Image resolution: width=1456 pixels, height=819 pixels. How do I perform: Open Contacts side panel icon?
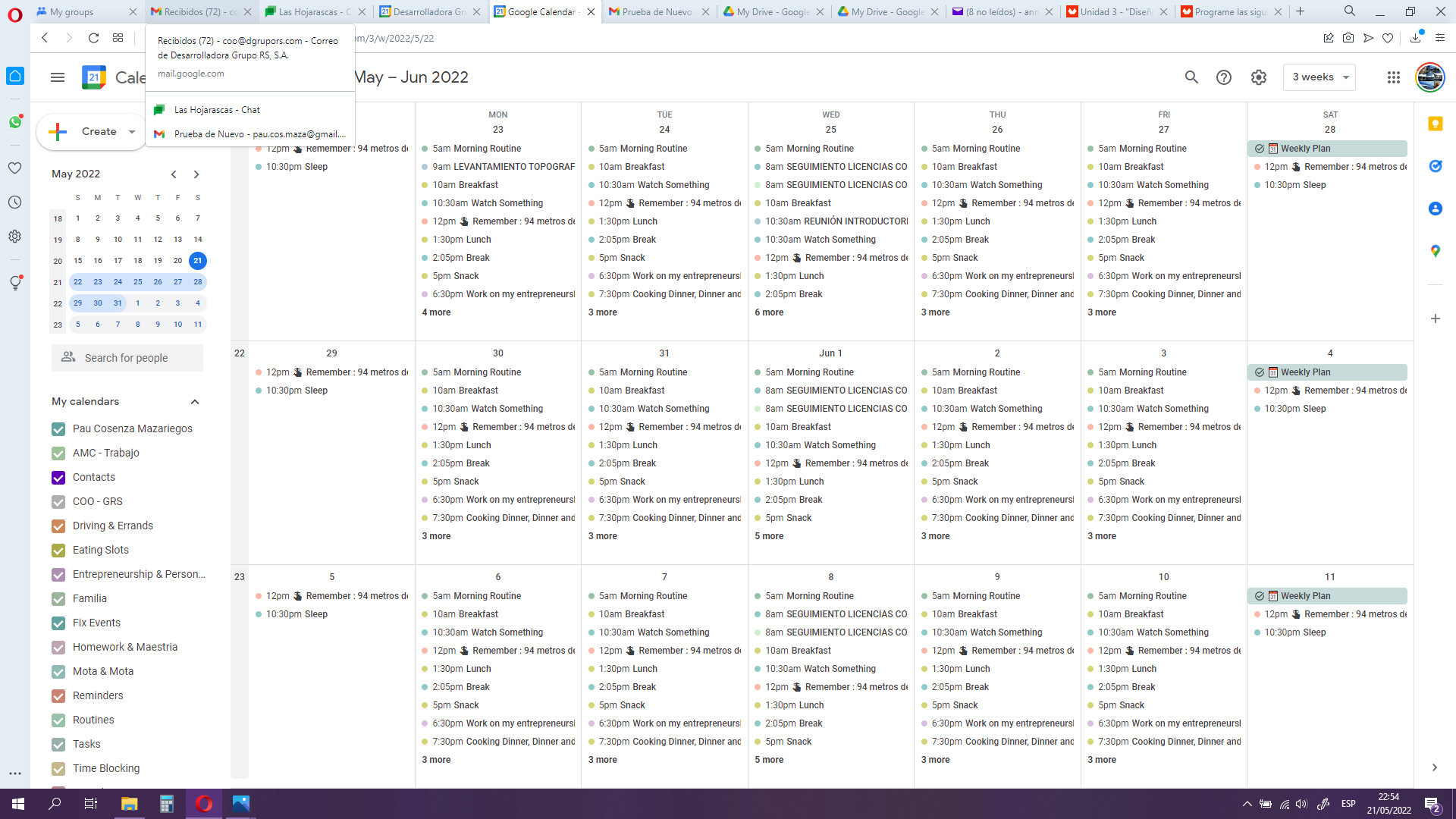coord(1436,209)
